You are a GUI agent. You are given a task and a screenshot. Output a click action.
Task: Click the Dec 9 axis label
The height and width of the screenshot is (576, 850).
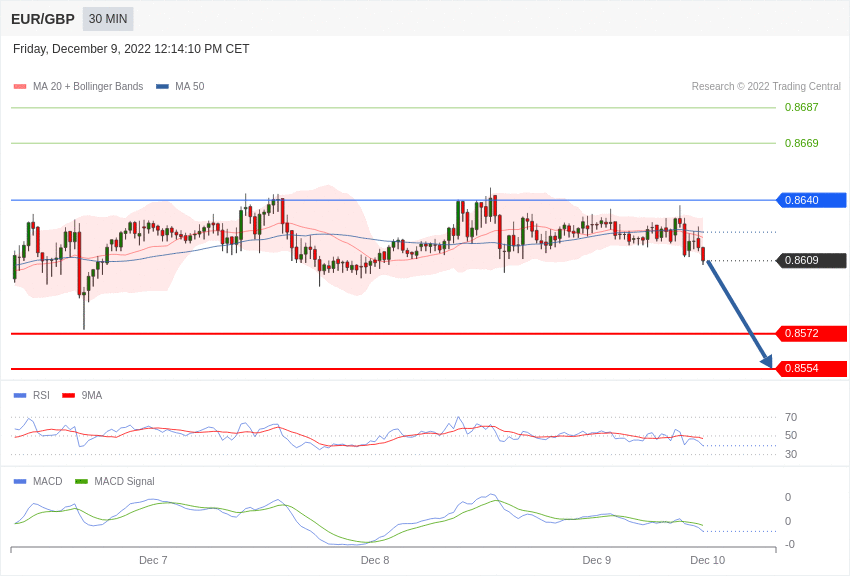[596, 560]
